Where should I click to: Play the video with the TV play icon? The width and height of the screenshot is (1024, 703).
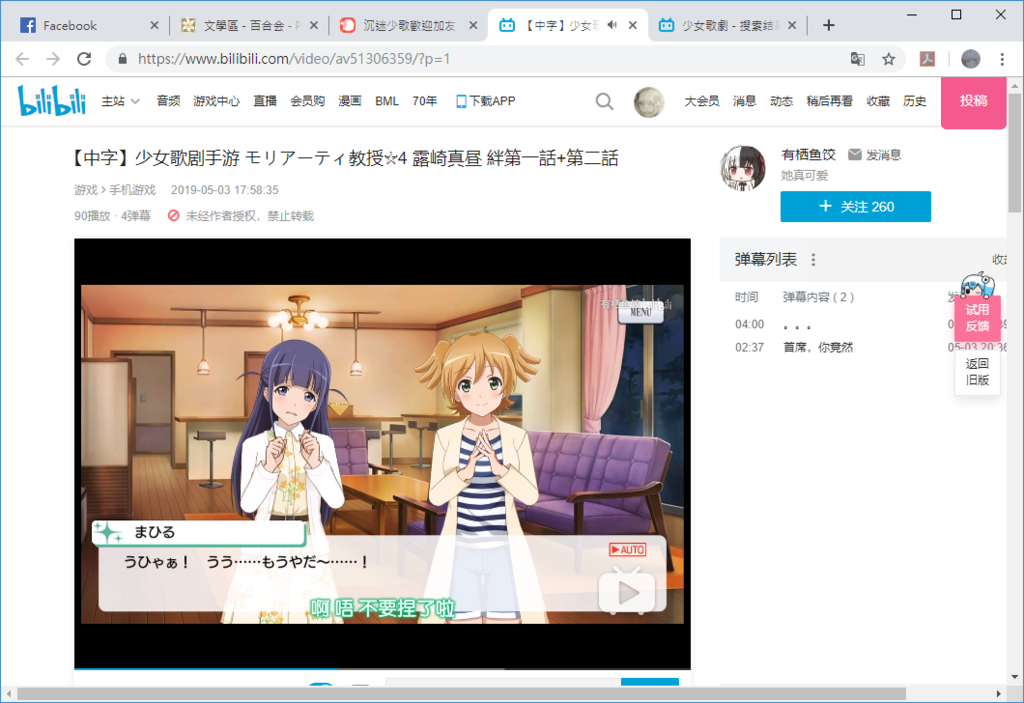click(627, 591)
